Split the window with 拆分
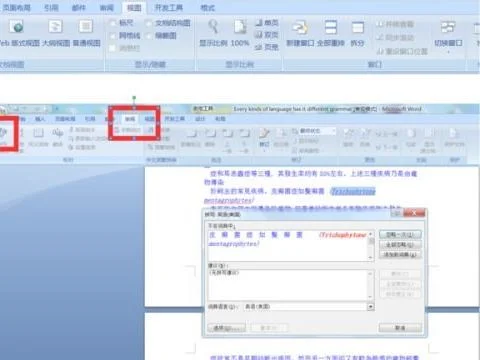 click(357, 33)
